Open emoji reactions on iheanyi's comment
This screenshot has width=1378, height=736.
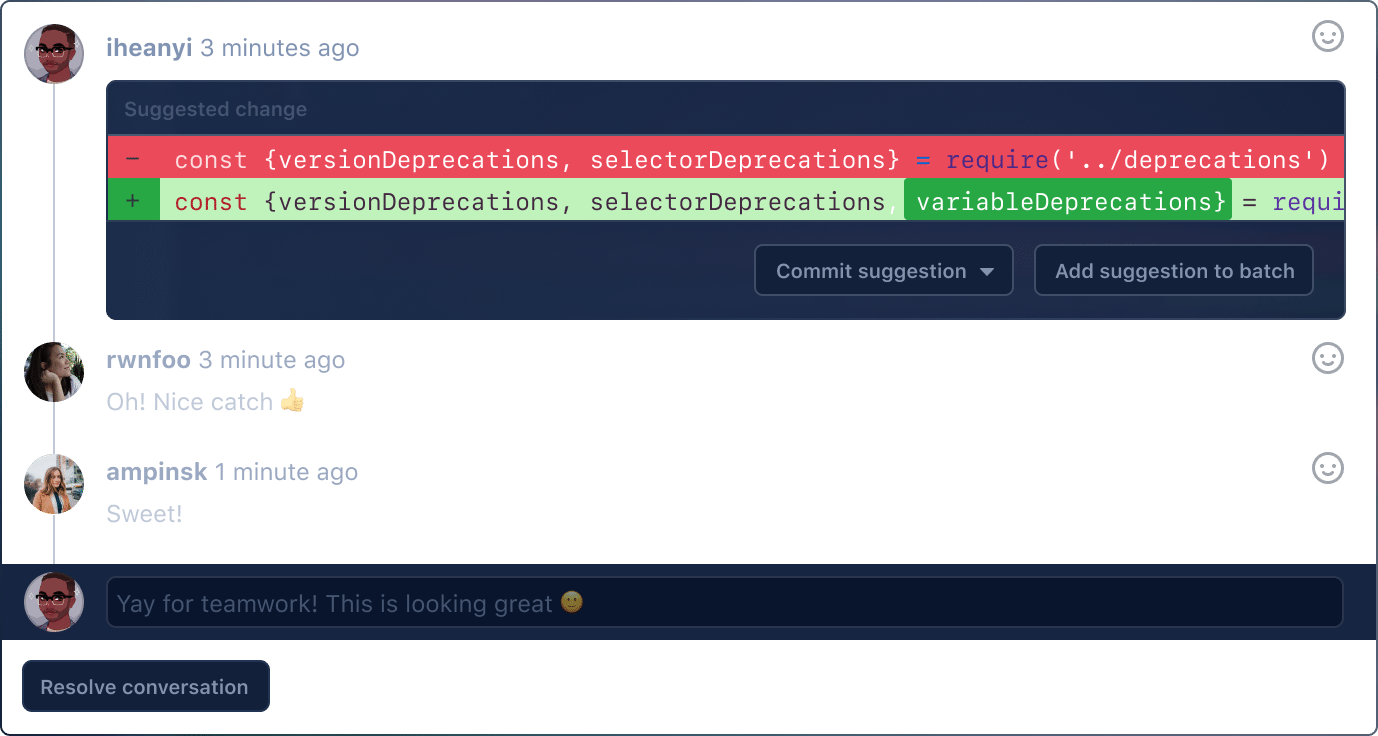[x=1327, y=37]
